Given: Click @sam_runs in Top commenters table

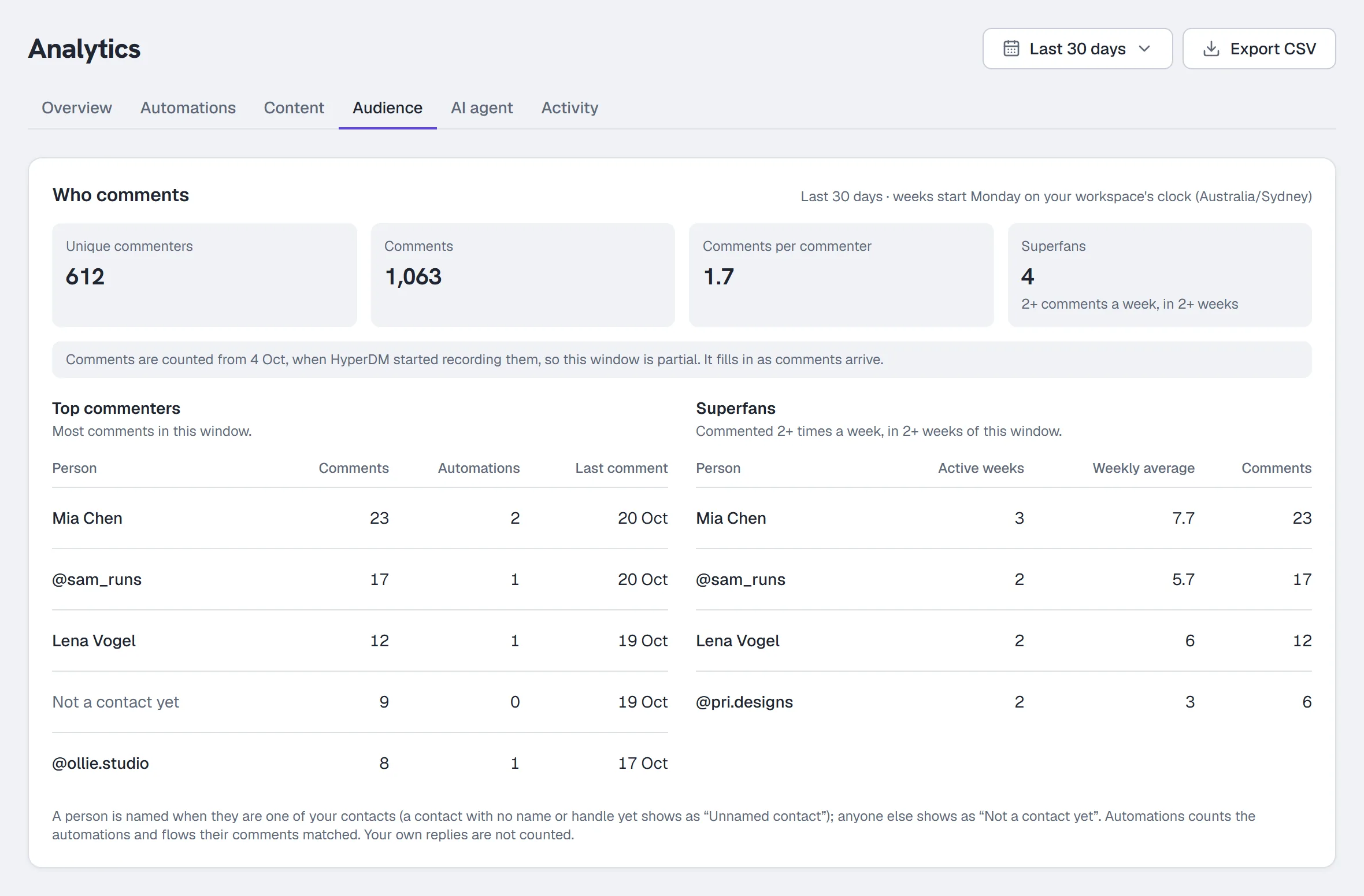Looking at the screenshot, I should 97,579.
